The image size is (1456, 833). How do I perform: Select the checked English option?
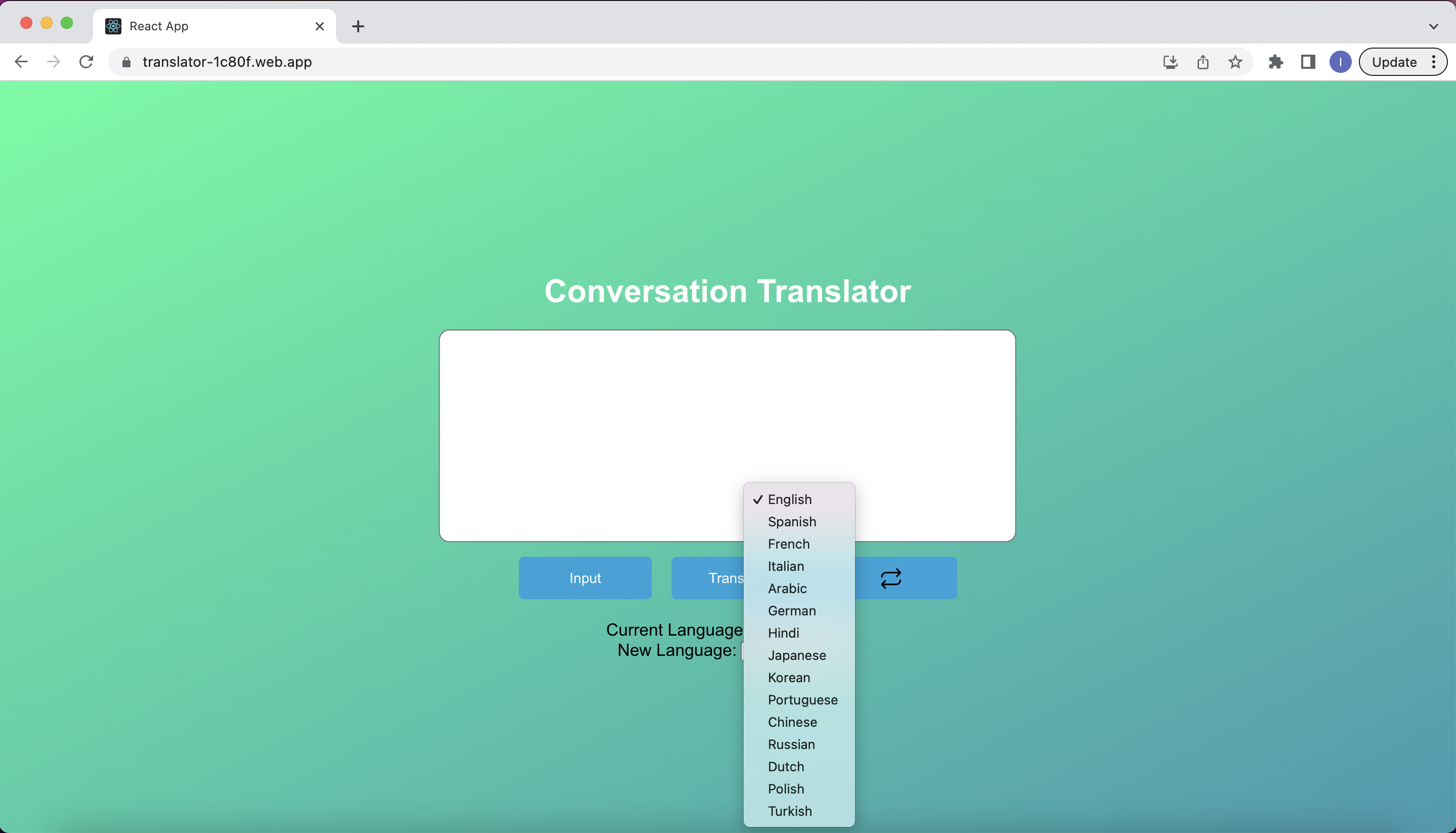(x=789, y=499)
